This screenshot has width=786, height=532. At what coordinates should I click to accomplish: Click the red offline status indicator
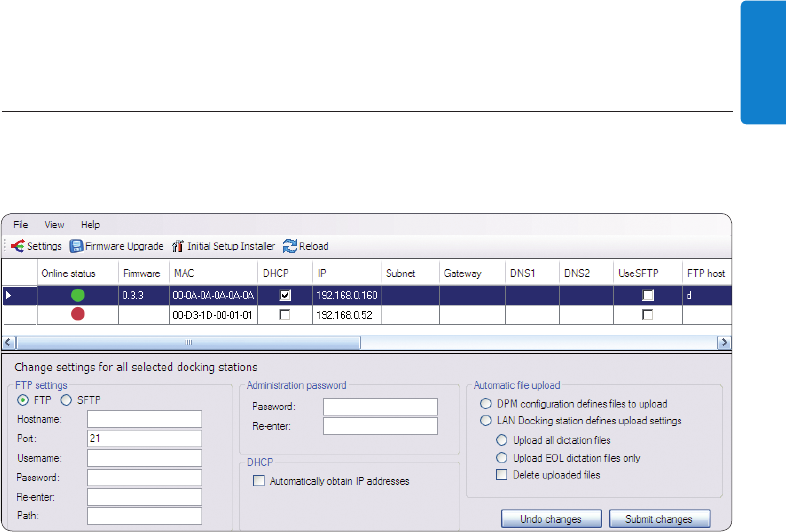coord(77,314)
